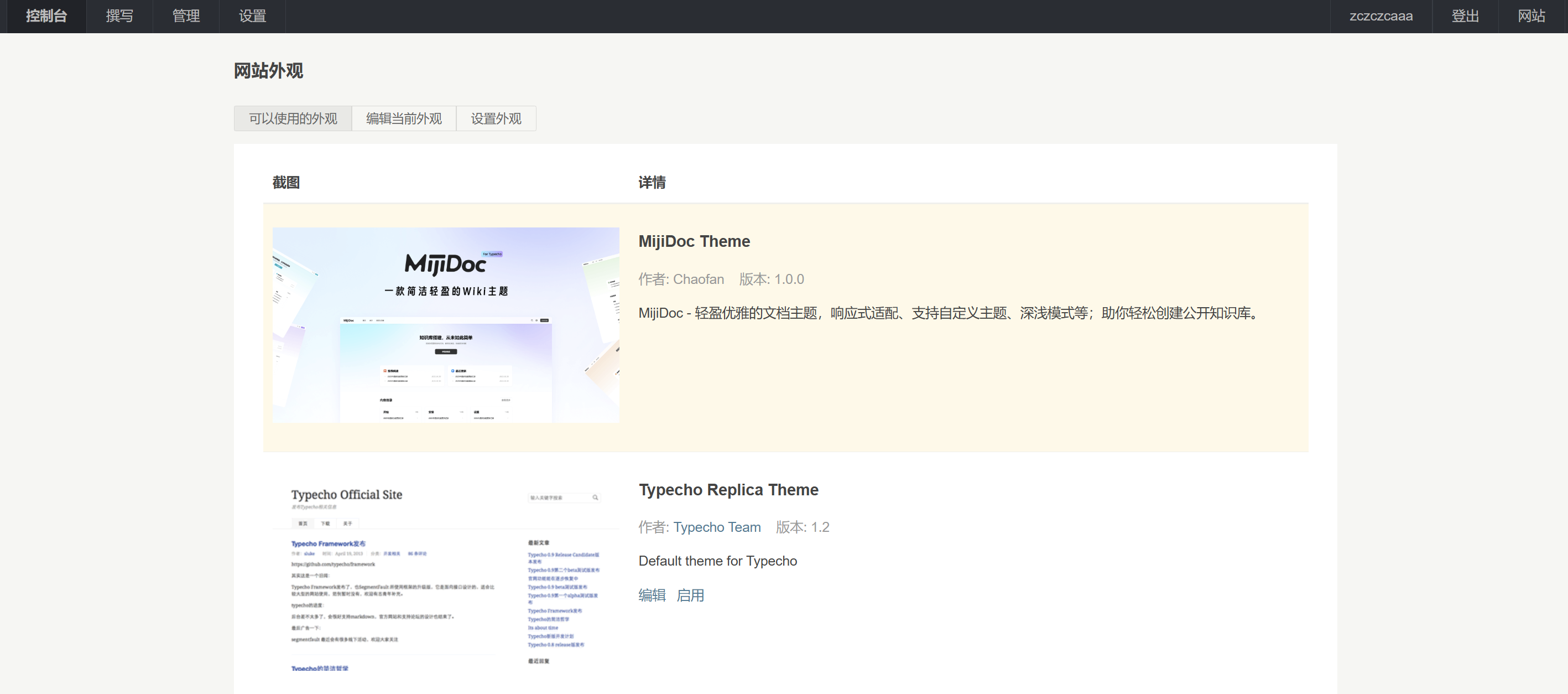
Task: Click the 网站外观 page heading
Action: (268, 71)
